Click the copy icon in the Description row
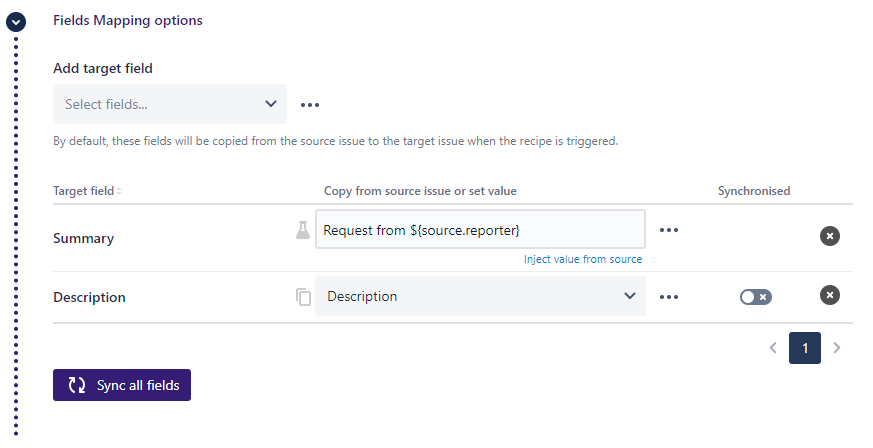Viewport: 873px width, 448px height. [x=303, y=296]
